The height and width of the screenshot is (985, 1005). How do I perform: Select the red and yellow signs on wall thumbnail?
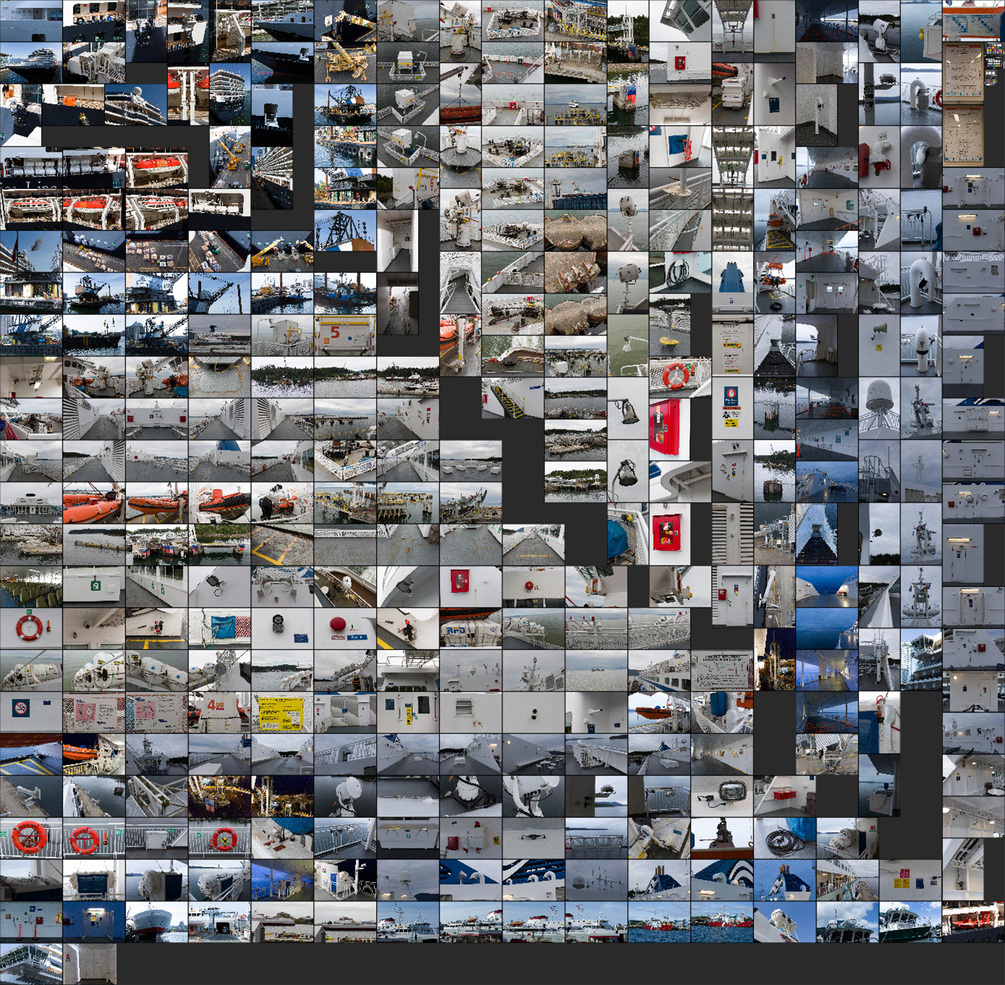[x=910, y=879]
